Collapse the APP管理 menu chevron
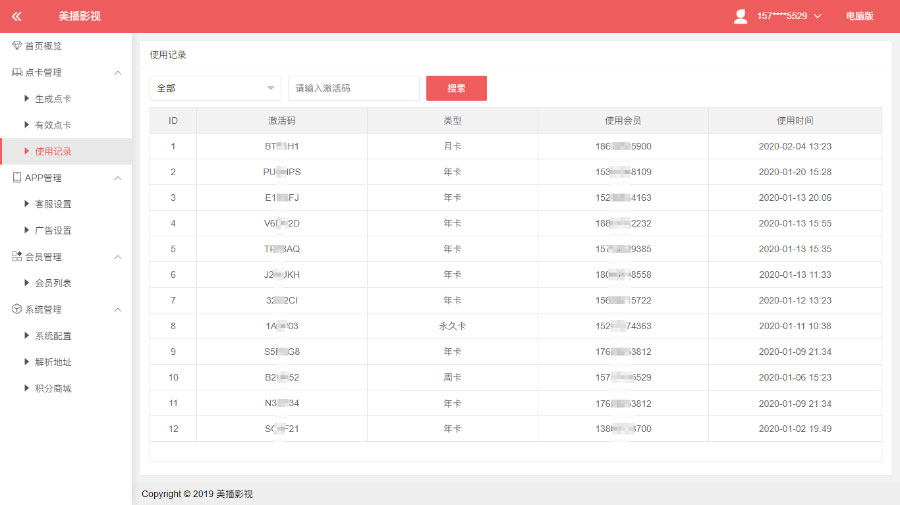This screenshot has height=505, width=900. [118, 178]
